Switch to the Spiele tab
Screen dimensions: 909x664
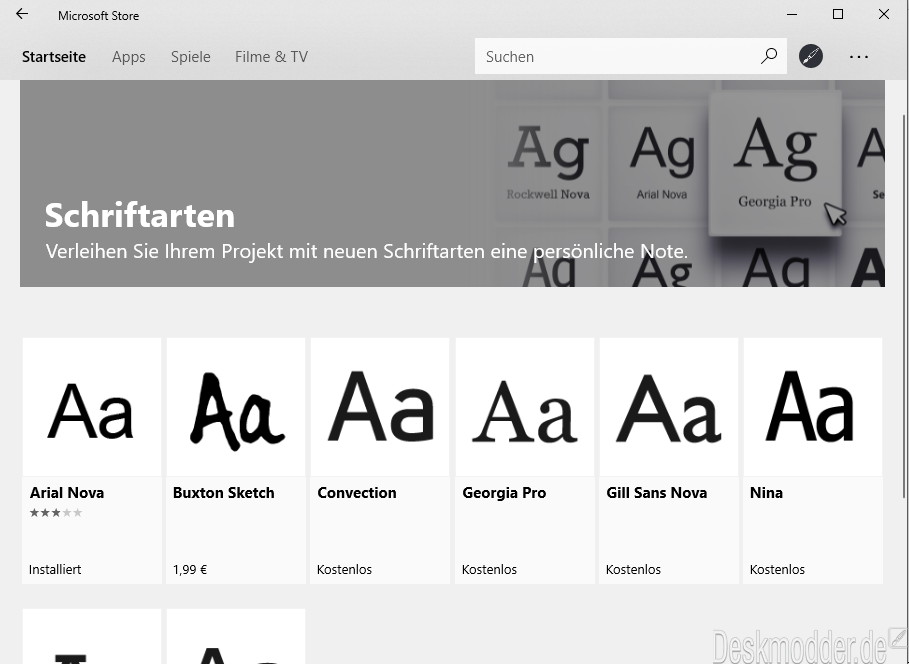click(x=191, y=57)
